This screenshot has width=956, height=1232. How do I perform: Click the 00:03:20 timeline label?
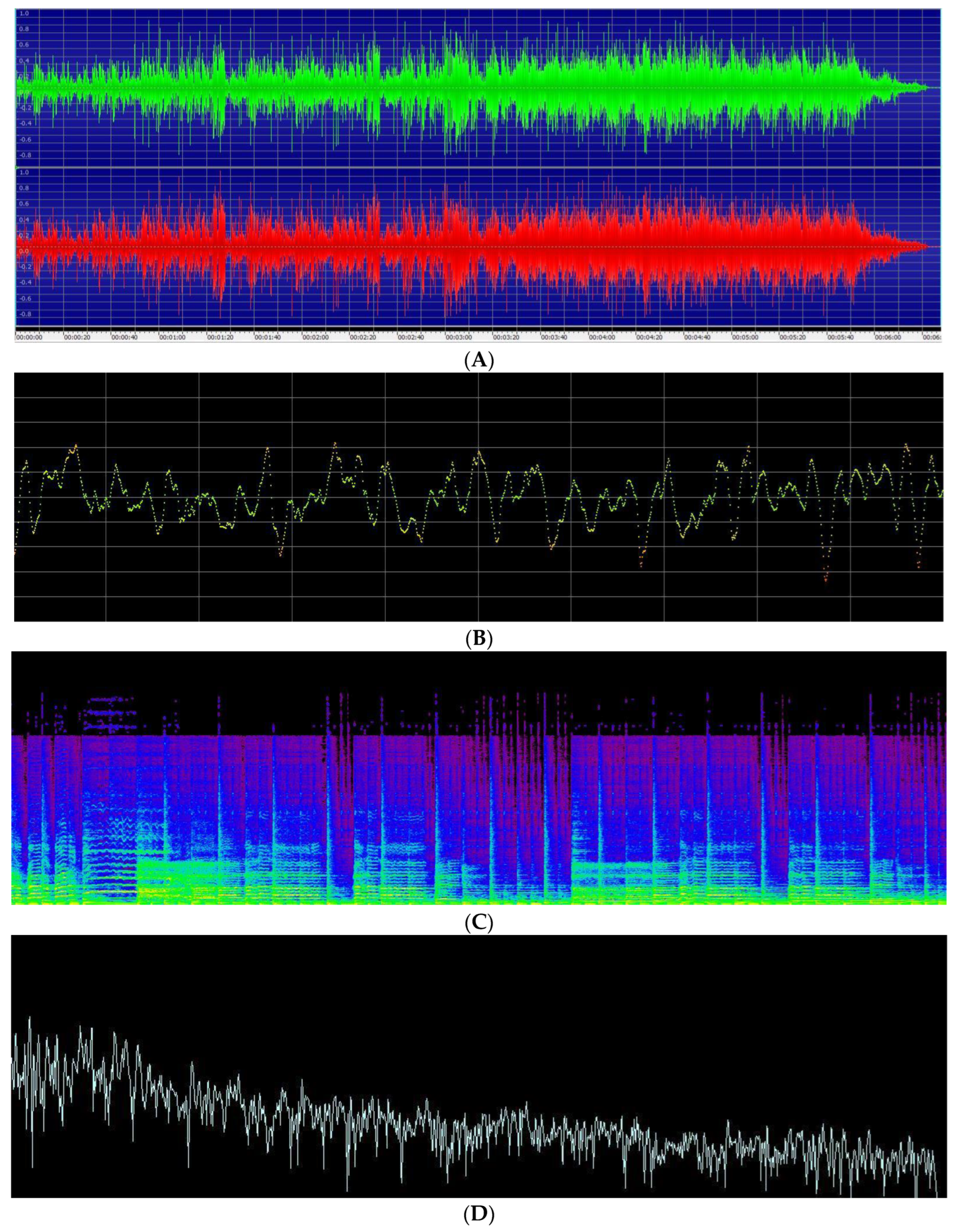[x=506, y=337]
